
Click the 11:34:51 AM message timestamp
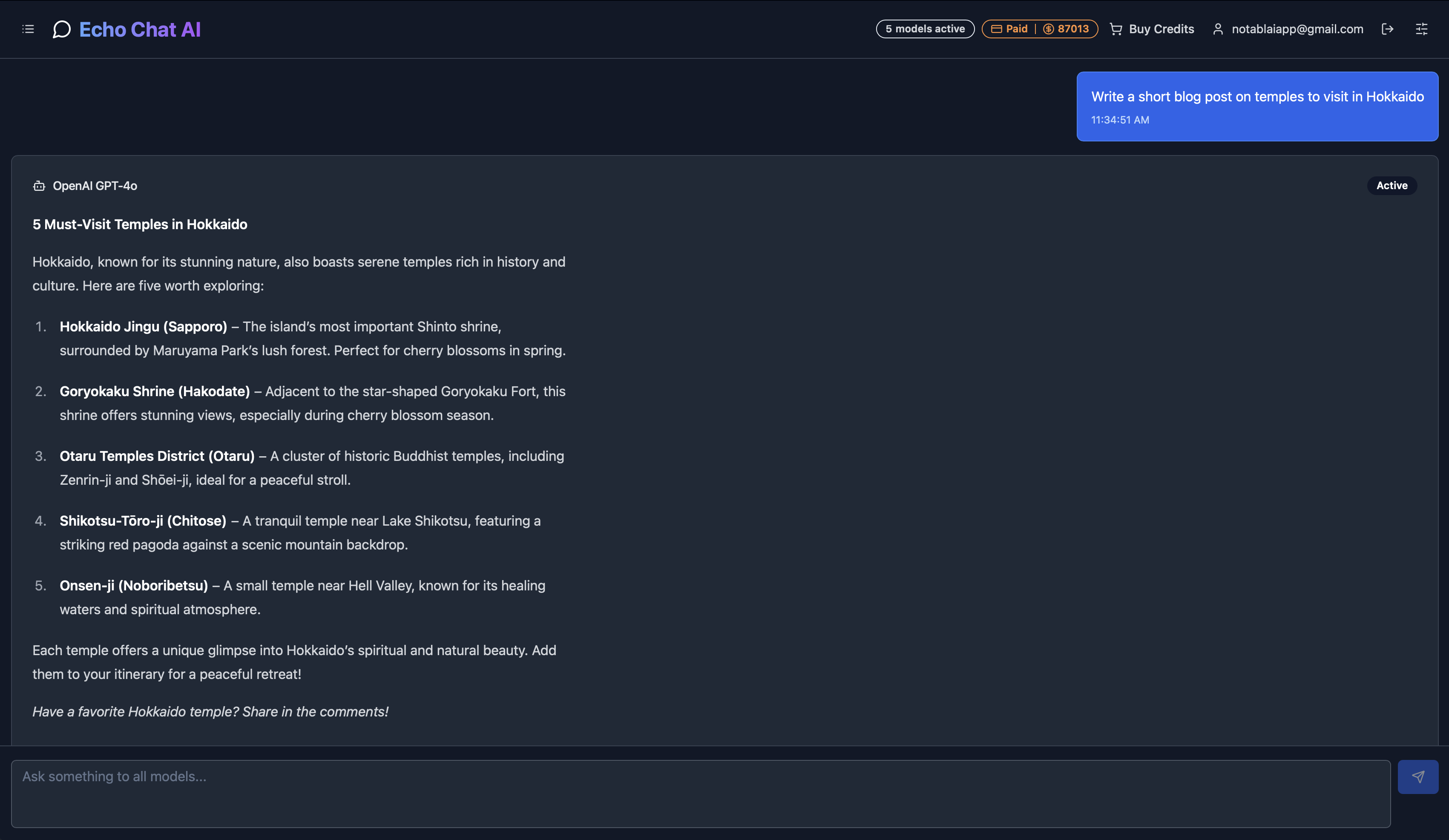1119,120
